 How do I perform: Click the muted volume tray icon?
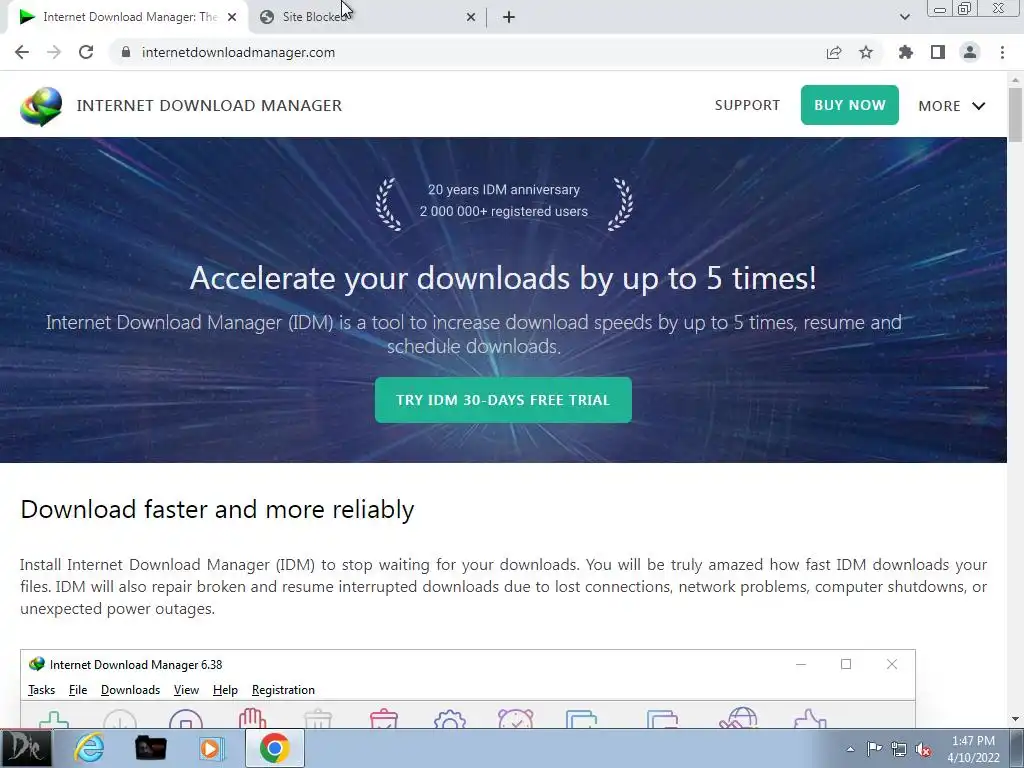pyautogui.click(x=923, y=749)
